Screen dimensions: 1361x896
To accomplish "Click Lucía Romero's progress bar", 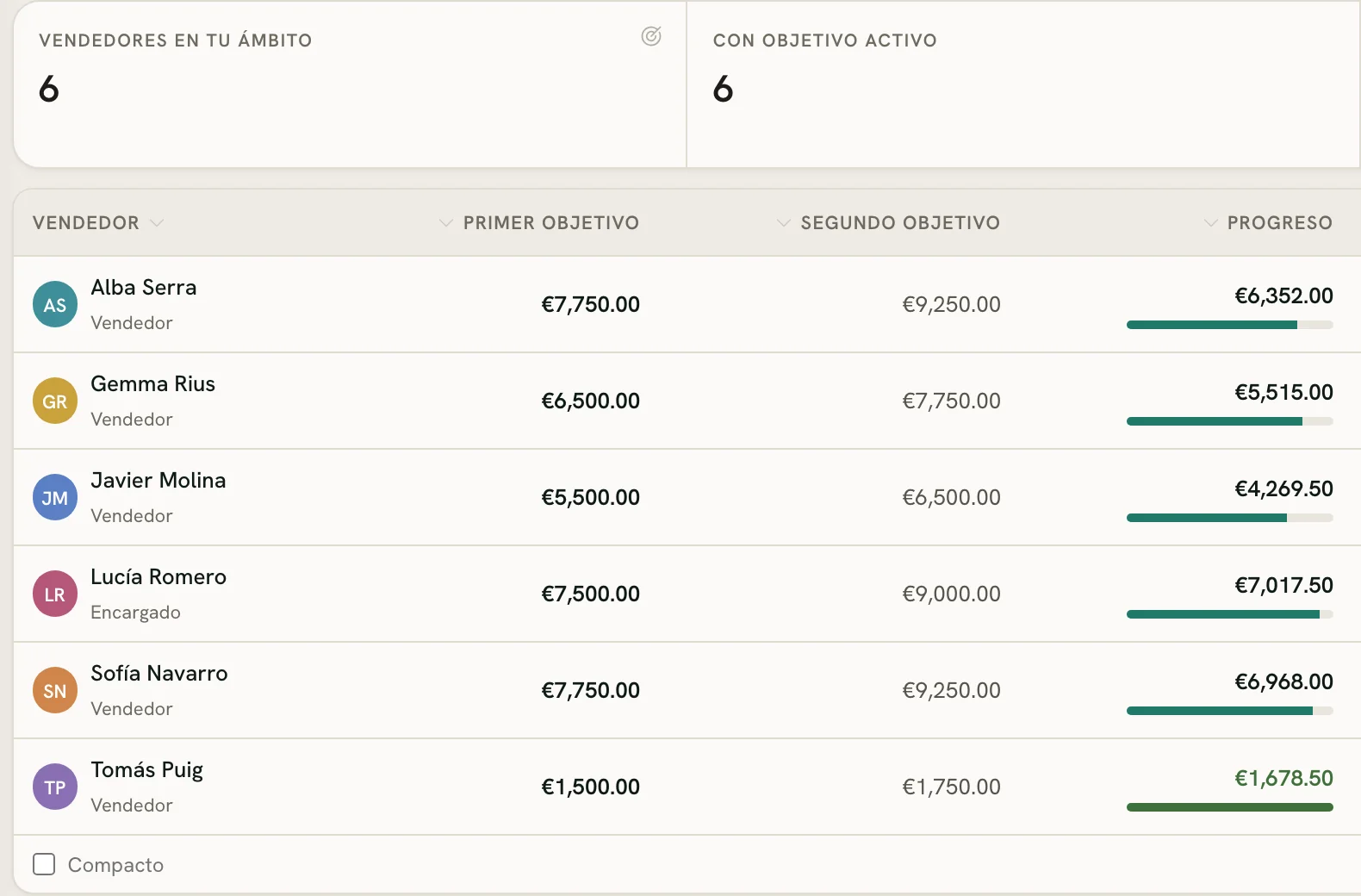I will (1230, 614).
